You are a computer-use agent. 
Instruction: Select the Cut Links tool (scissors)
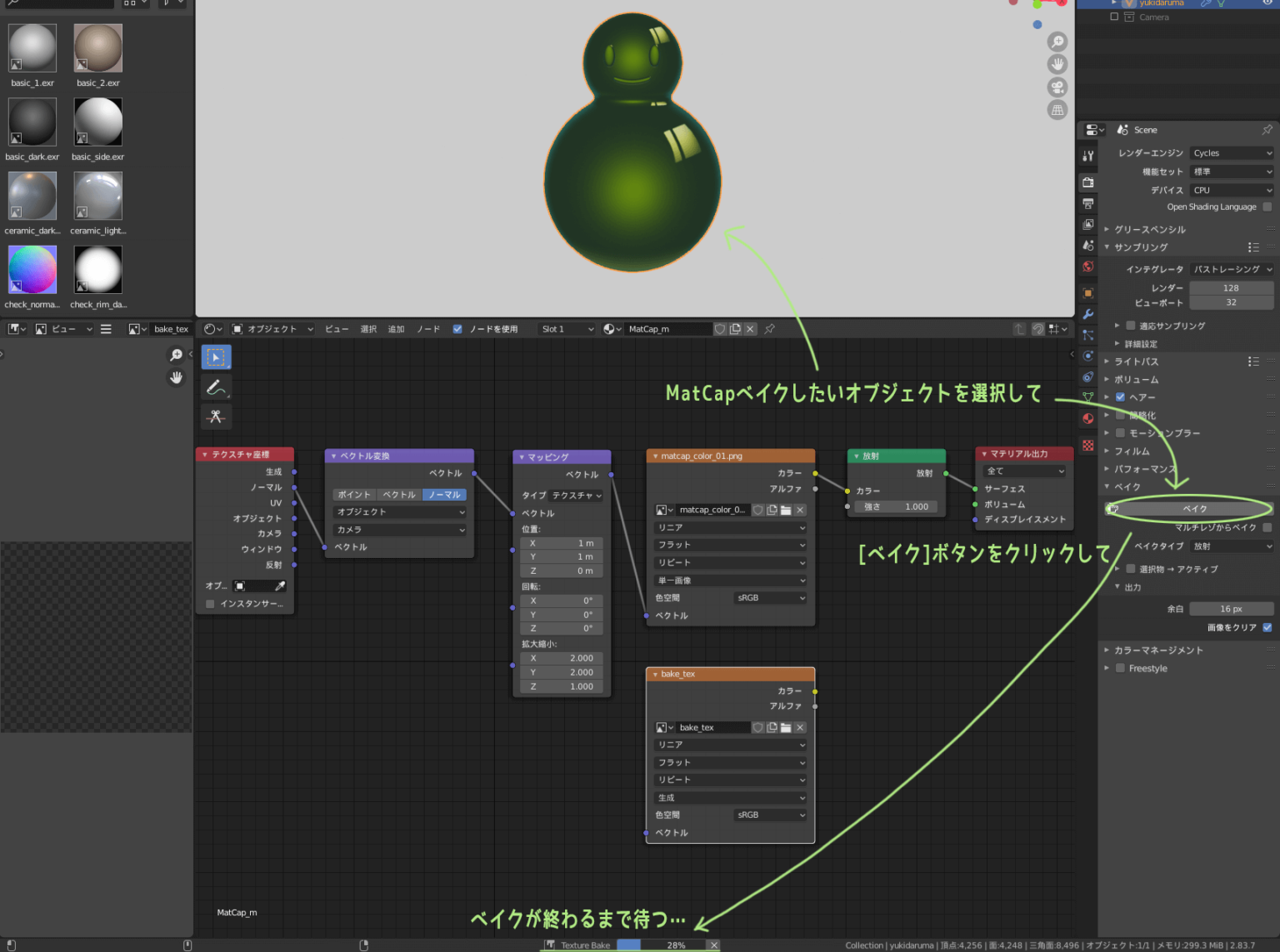(x=215, y=416)
